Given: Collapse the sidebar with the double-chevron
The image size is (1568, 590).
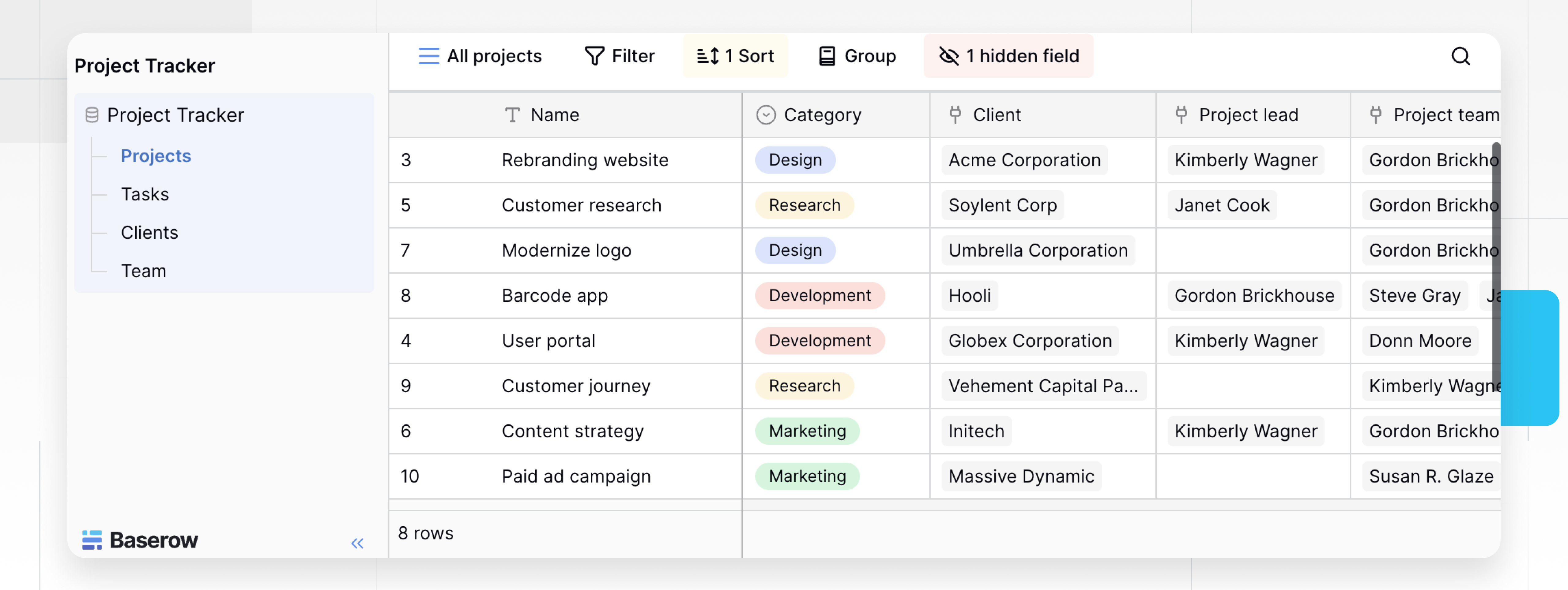Looking at the screenshot, I should coord(357,543).
